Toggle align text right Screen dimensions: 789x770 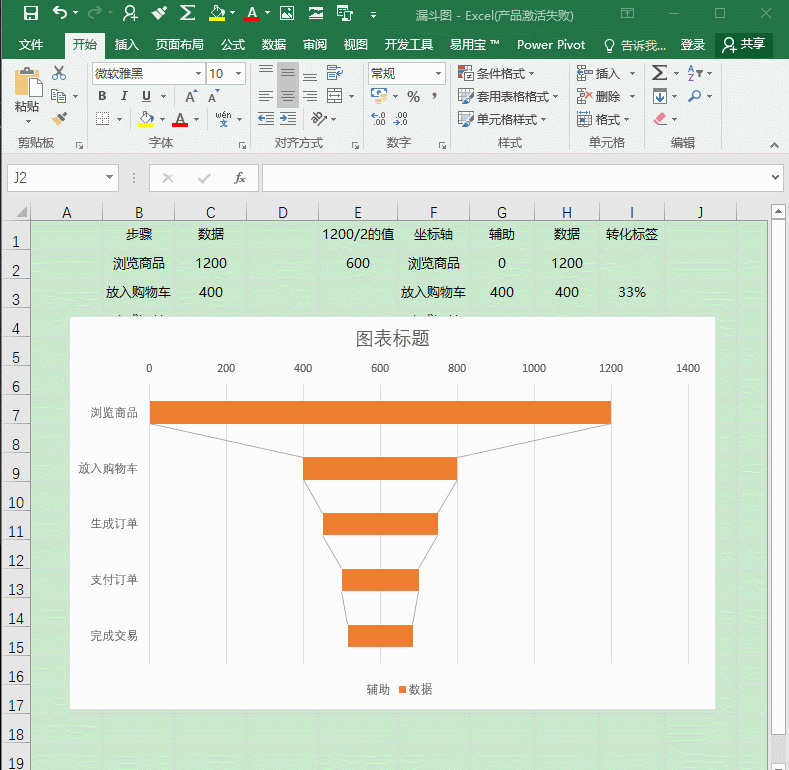(x=310, y=96)
